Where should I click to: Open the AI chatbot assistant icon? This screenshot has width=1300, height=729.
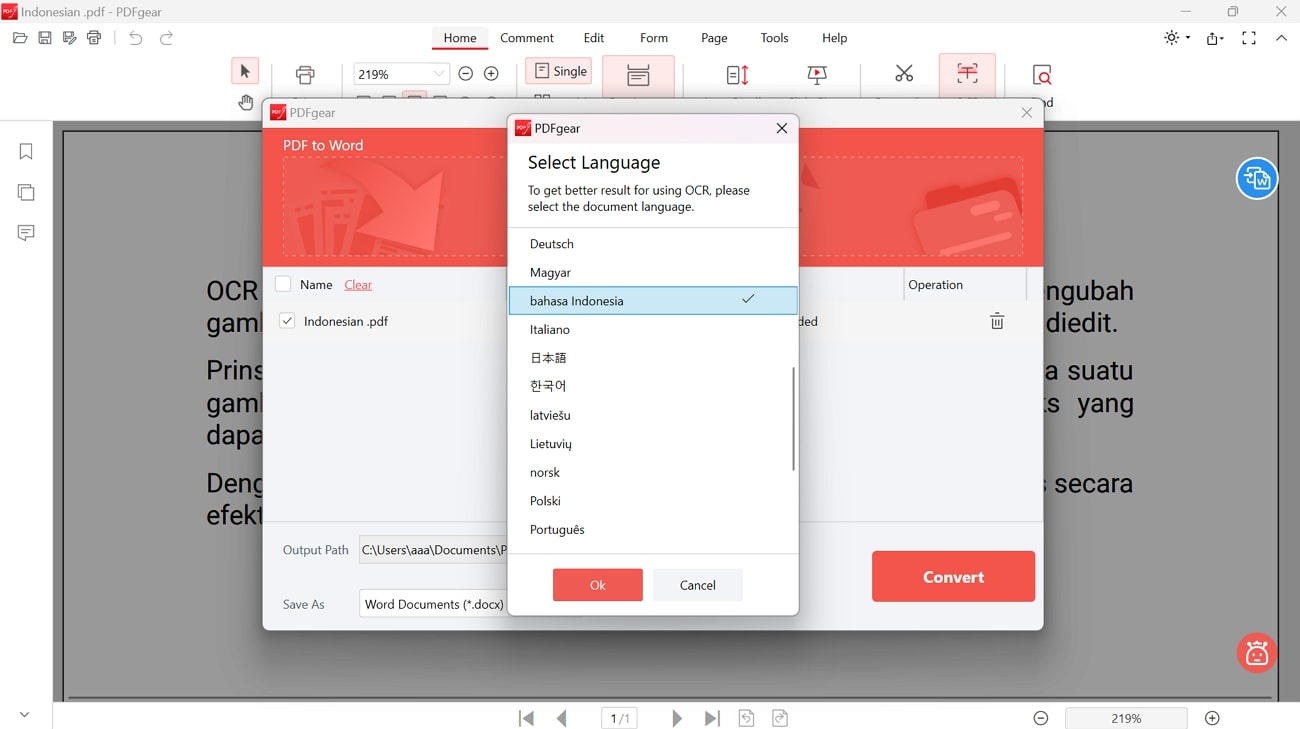click(1257, 653)
